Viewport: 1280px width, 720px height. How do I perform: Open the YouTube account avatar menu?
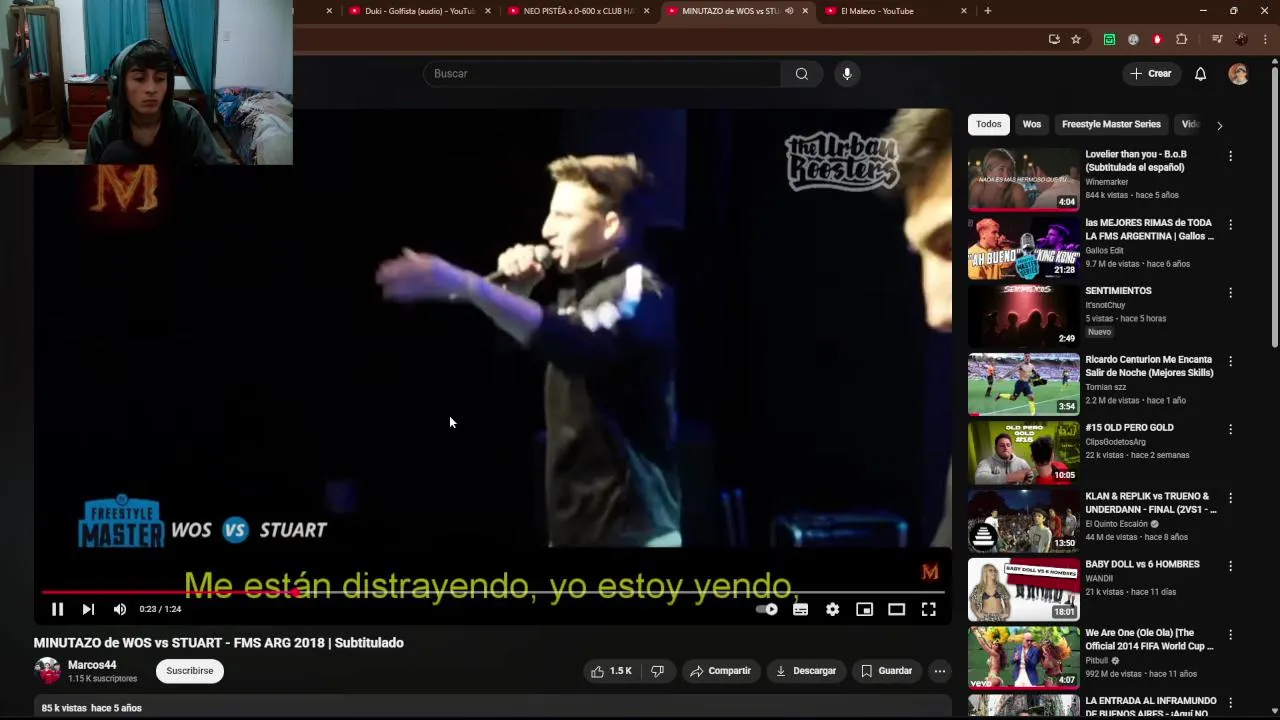(x=1238, y=74)
